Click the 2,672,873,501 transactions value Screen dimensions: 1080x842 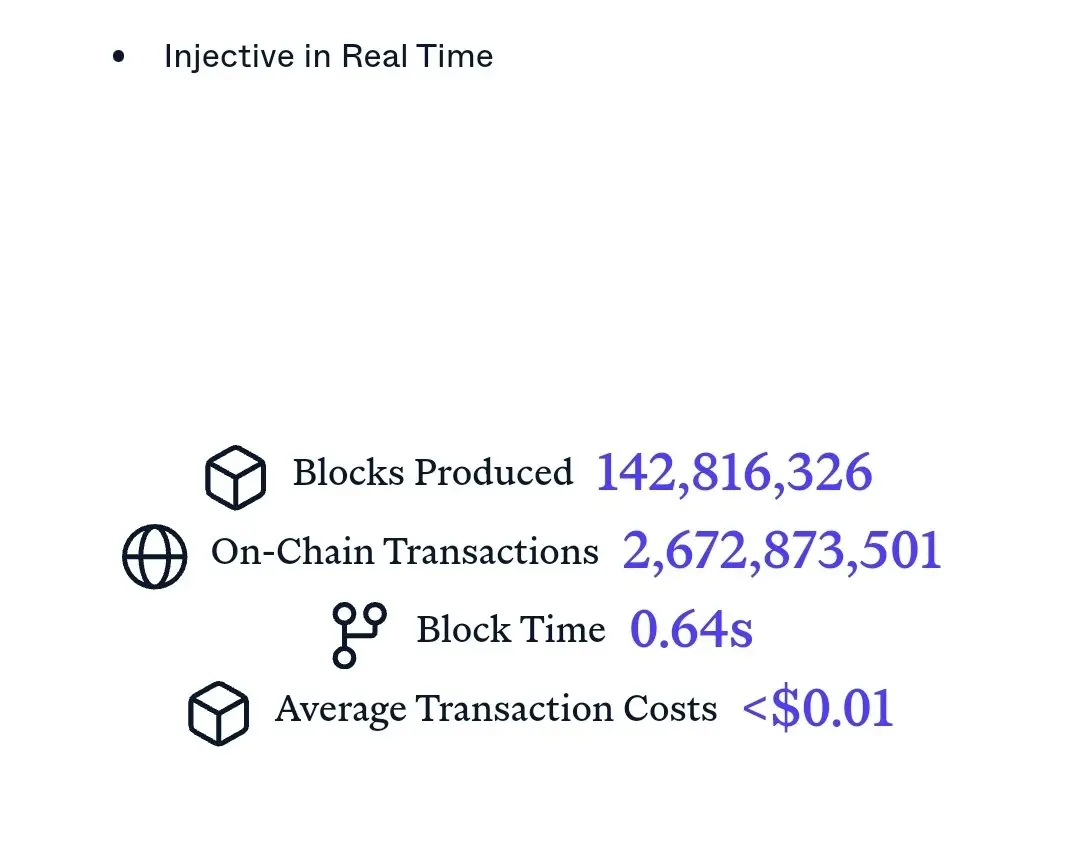pos(782,551)
